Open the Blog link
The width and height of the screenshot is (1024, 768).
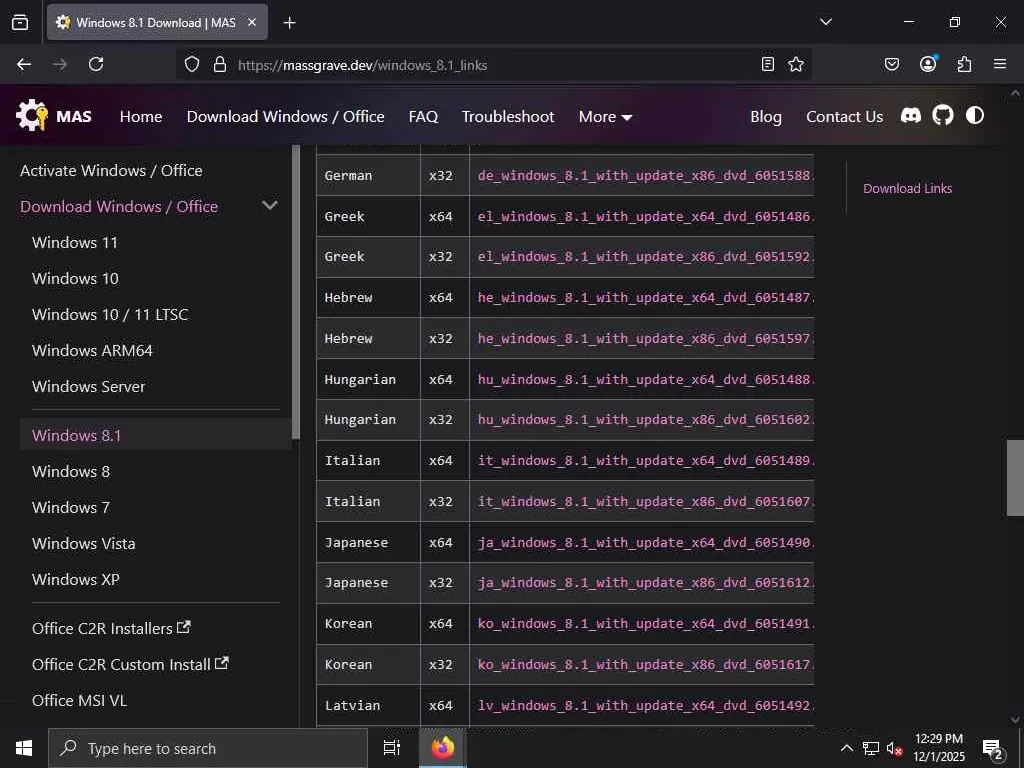[766, 117]
